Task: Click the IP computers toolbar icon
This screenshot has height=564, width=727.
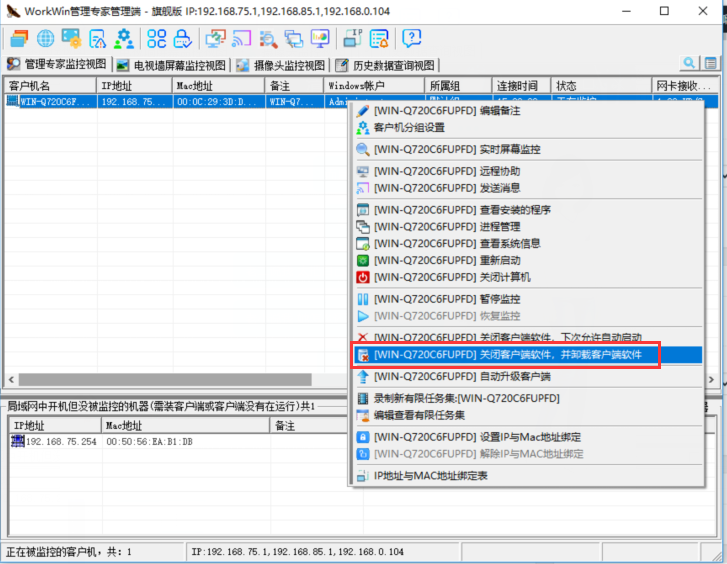Action: 353,38
